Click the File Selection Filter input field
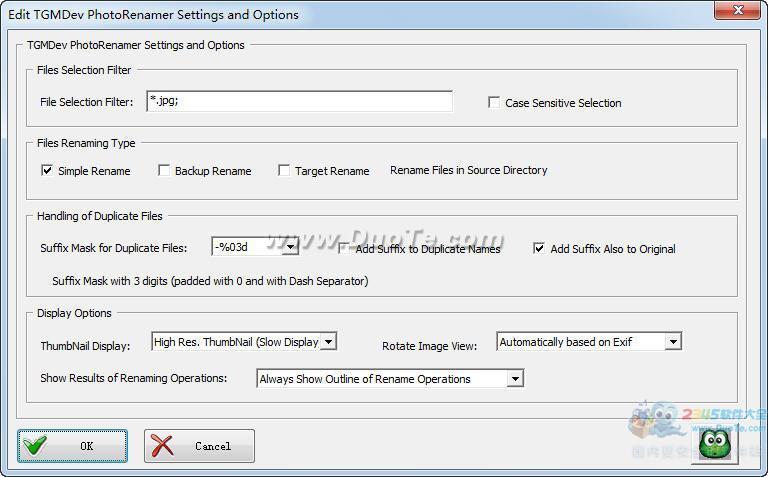768x477 pixels. 299,101
